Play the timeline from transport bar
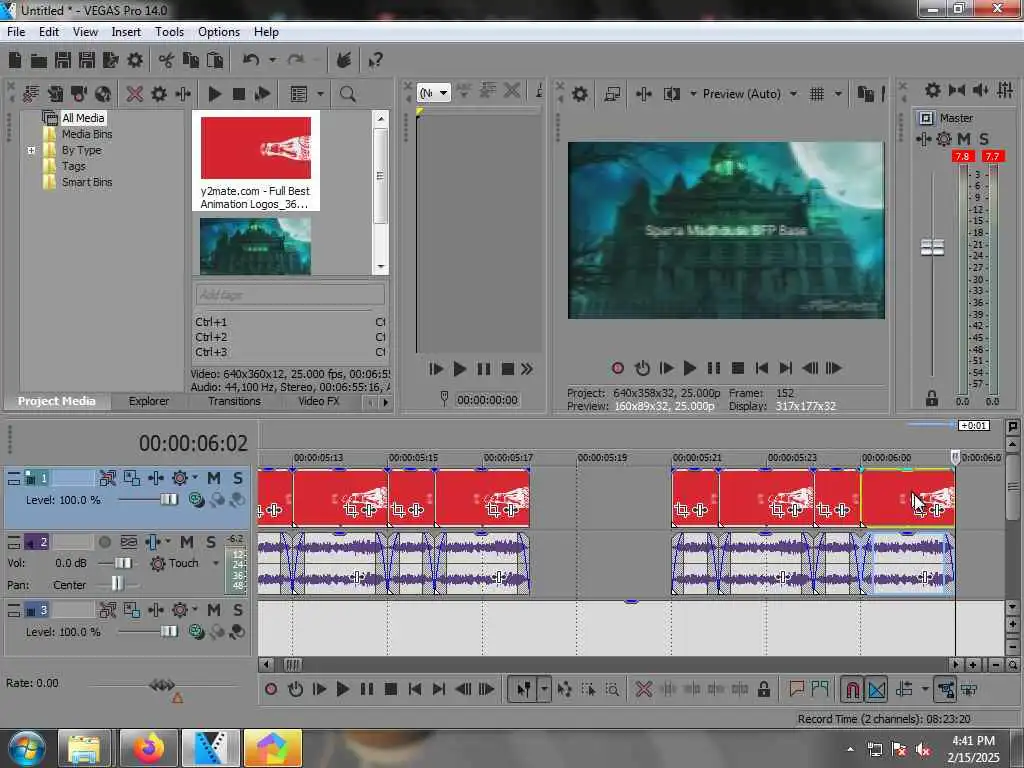 pos(342,689)
